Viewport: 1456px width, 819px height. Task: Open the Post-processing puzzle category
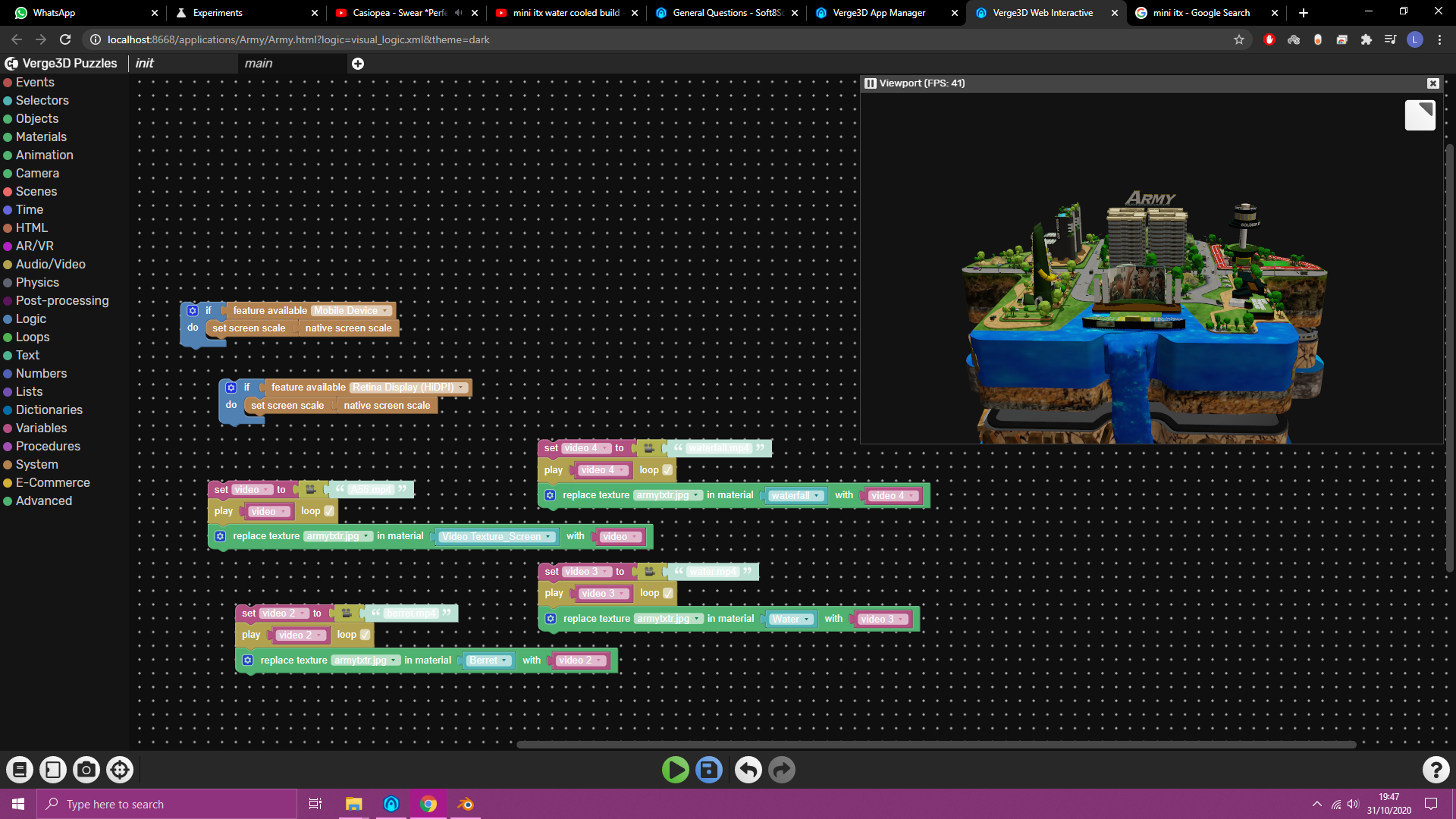62,300
